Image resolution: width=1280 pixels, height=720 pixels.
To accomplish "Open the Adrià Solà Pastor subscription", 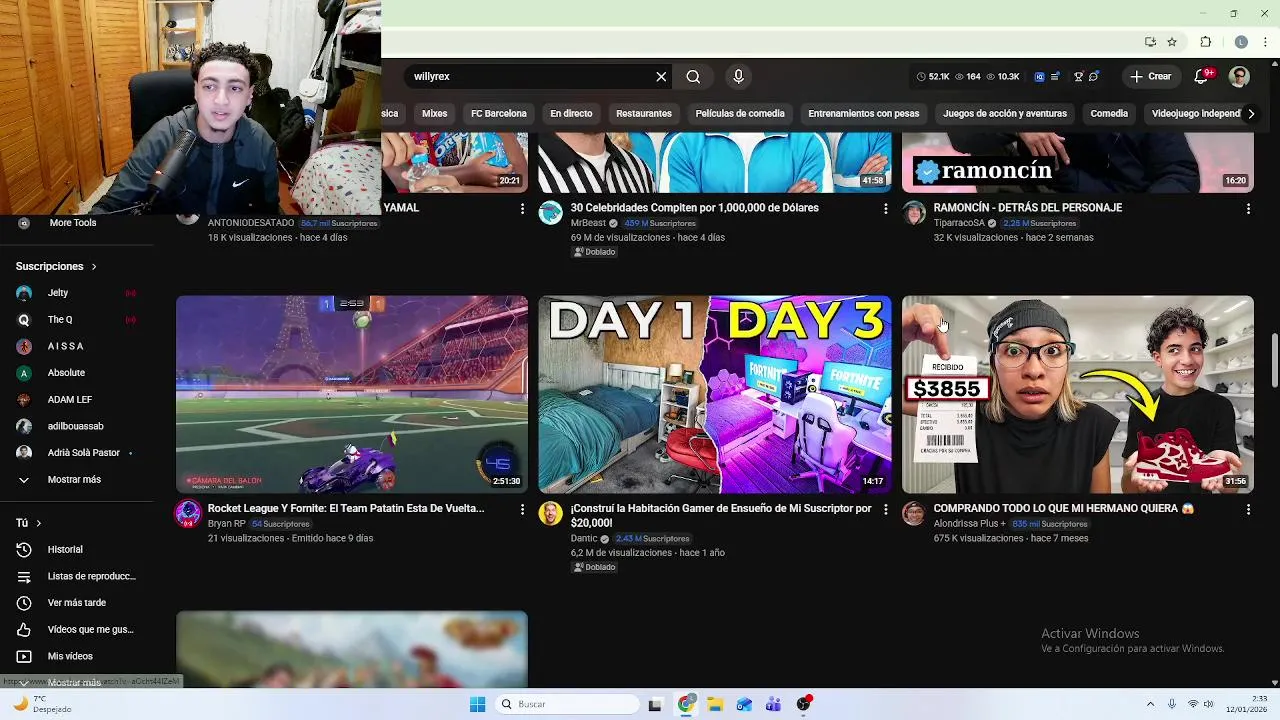I will point(76,453).
